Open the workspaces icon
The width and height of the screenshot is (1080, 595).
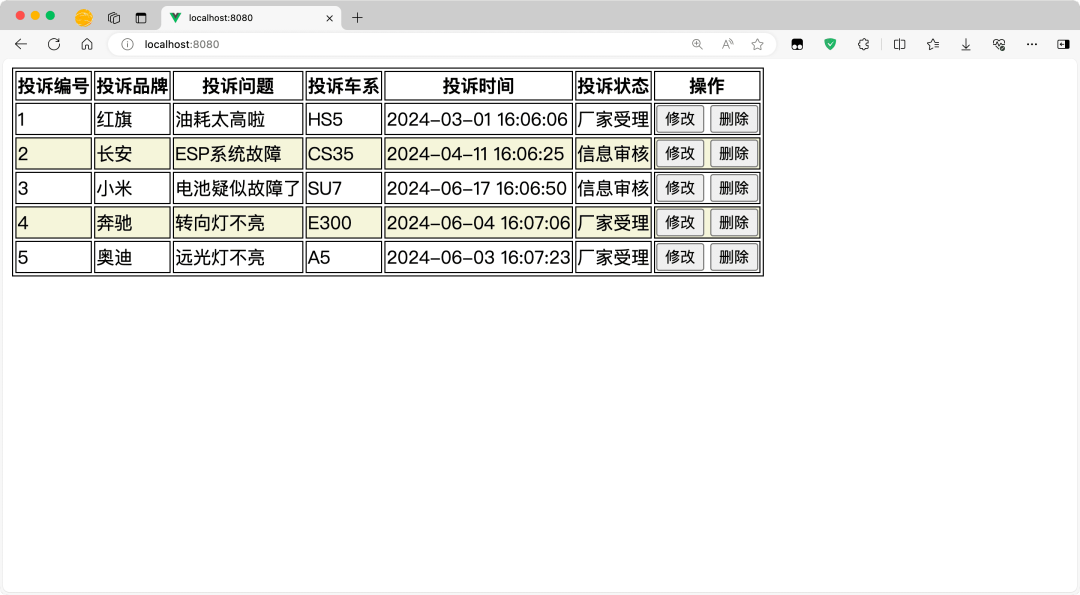(114, 18)
